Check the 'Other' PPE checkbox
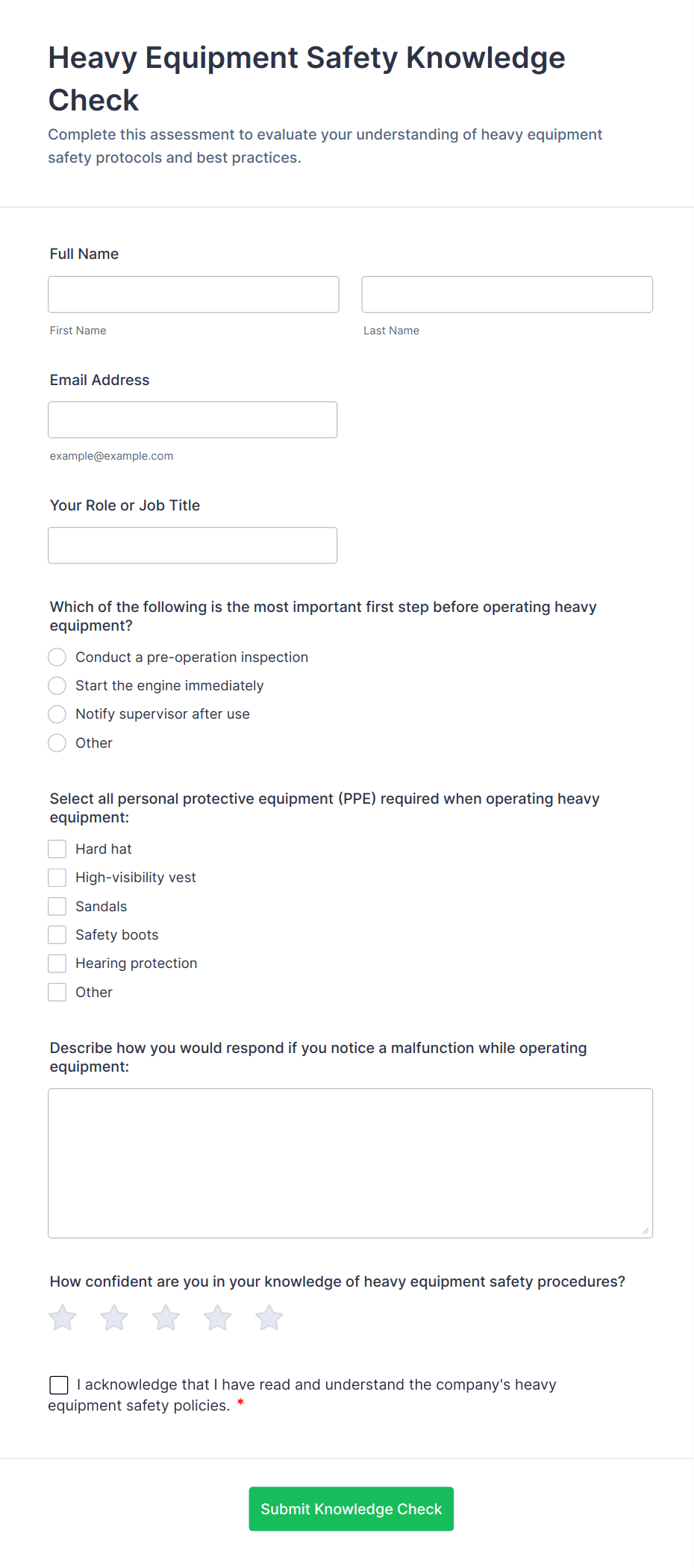The width and height of the screenshot is (694, 1568). [x=57, y=992]
